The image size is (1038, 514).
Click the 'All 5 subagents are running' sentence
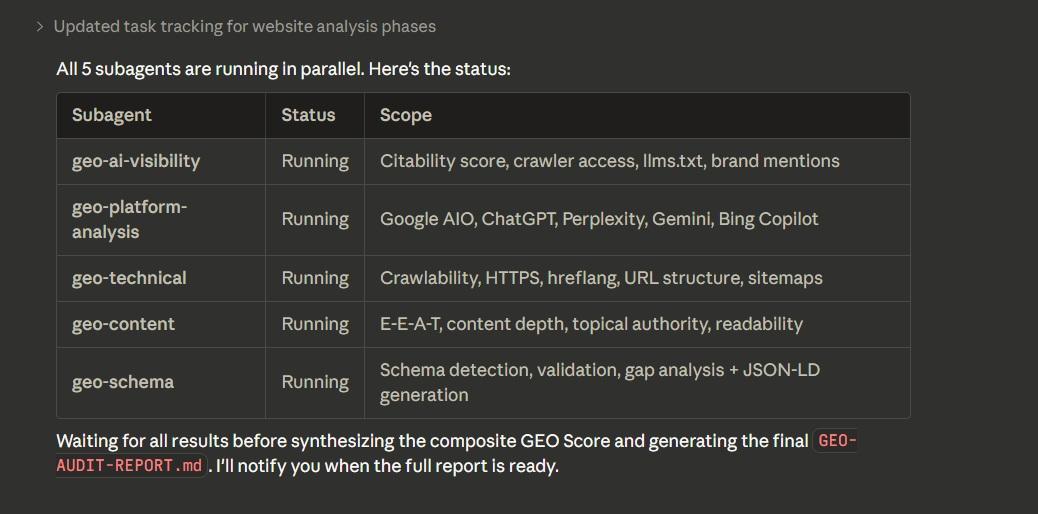point(283,69)
